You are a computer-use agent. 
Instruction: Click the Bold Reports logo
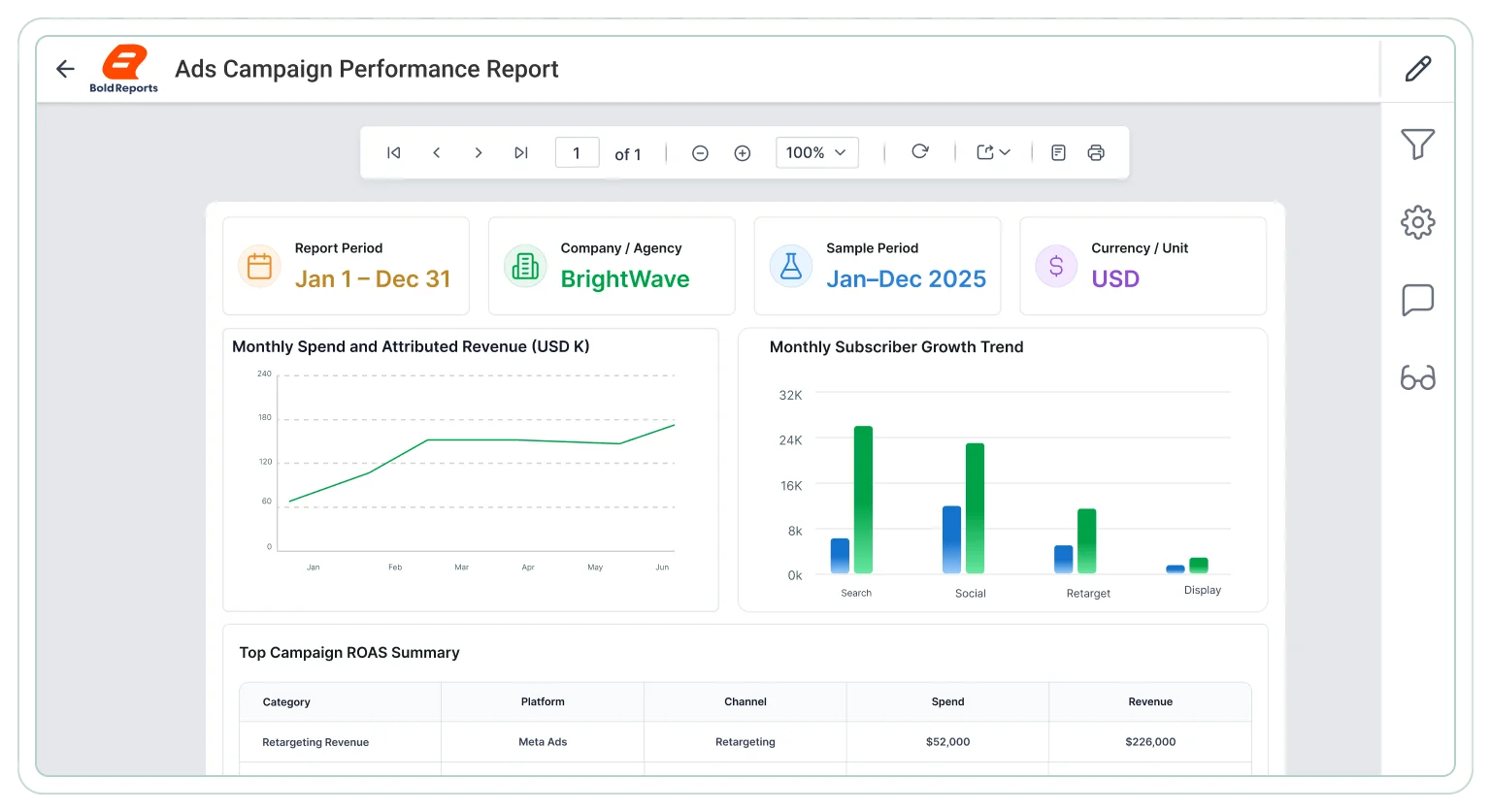(x=124, y=69)
